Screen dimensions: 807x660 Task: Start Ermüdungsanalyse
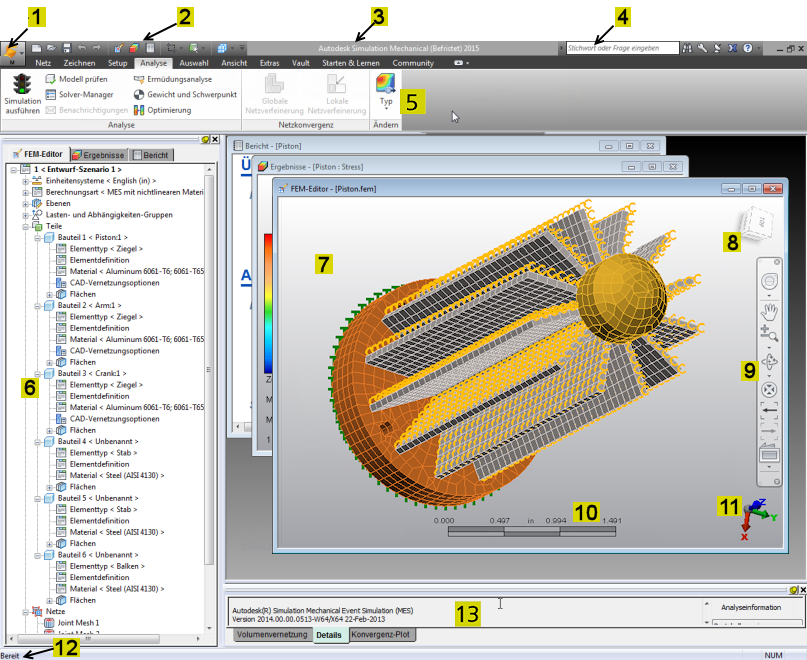click(173, 79)
